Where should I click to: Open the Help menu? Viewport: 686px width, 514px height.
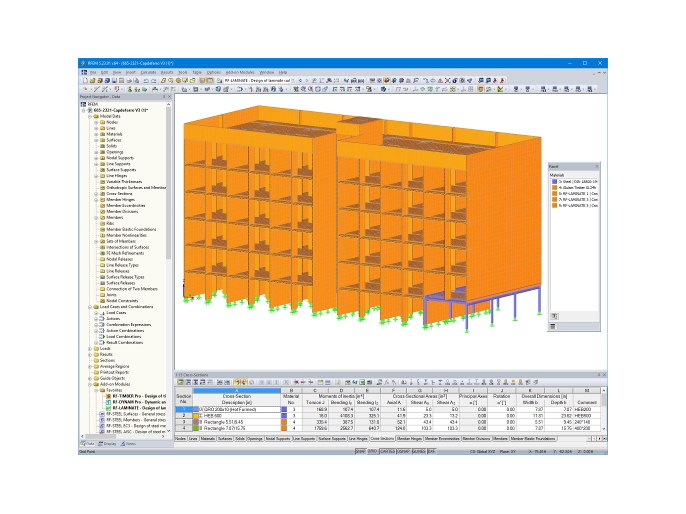[283, 72]
